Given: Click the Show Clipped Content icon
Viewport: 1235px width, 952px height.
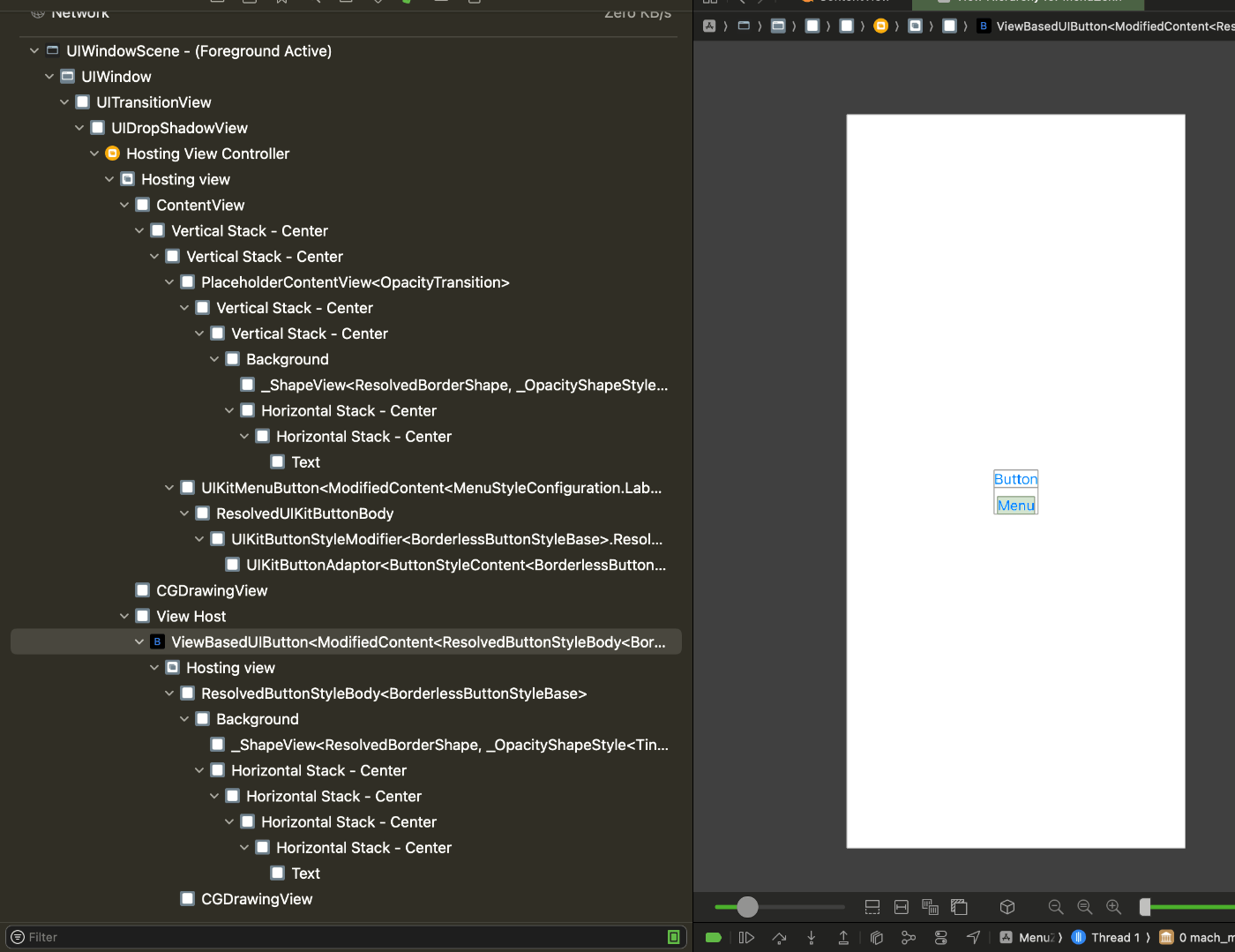Looking at the screenshot, I should pyautogui.click(x=872, y=907).
